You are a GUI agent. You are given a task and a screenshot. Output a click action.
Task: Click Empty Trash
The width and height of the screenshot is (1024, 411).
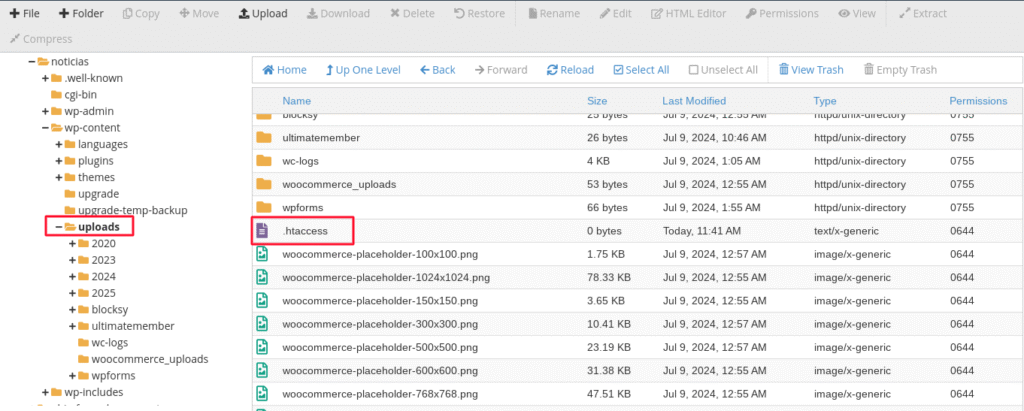click(x=900, y=70)
